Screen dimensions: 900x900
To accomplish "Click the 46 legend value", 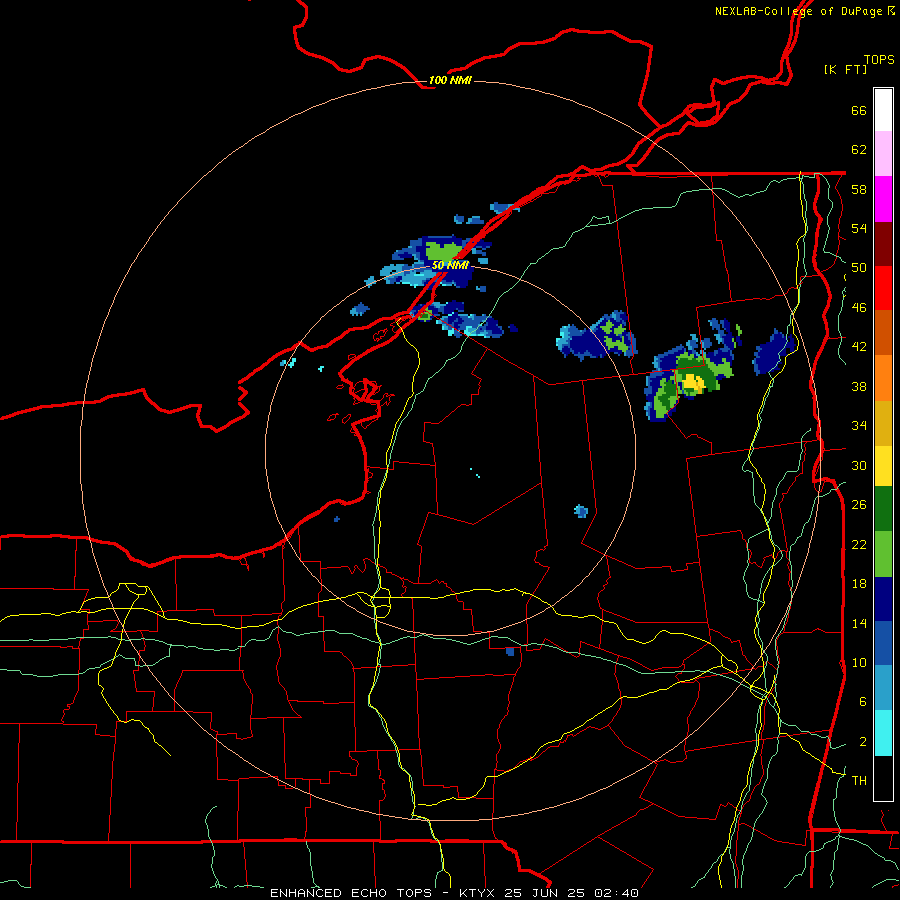I will [859, 308].
